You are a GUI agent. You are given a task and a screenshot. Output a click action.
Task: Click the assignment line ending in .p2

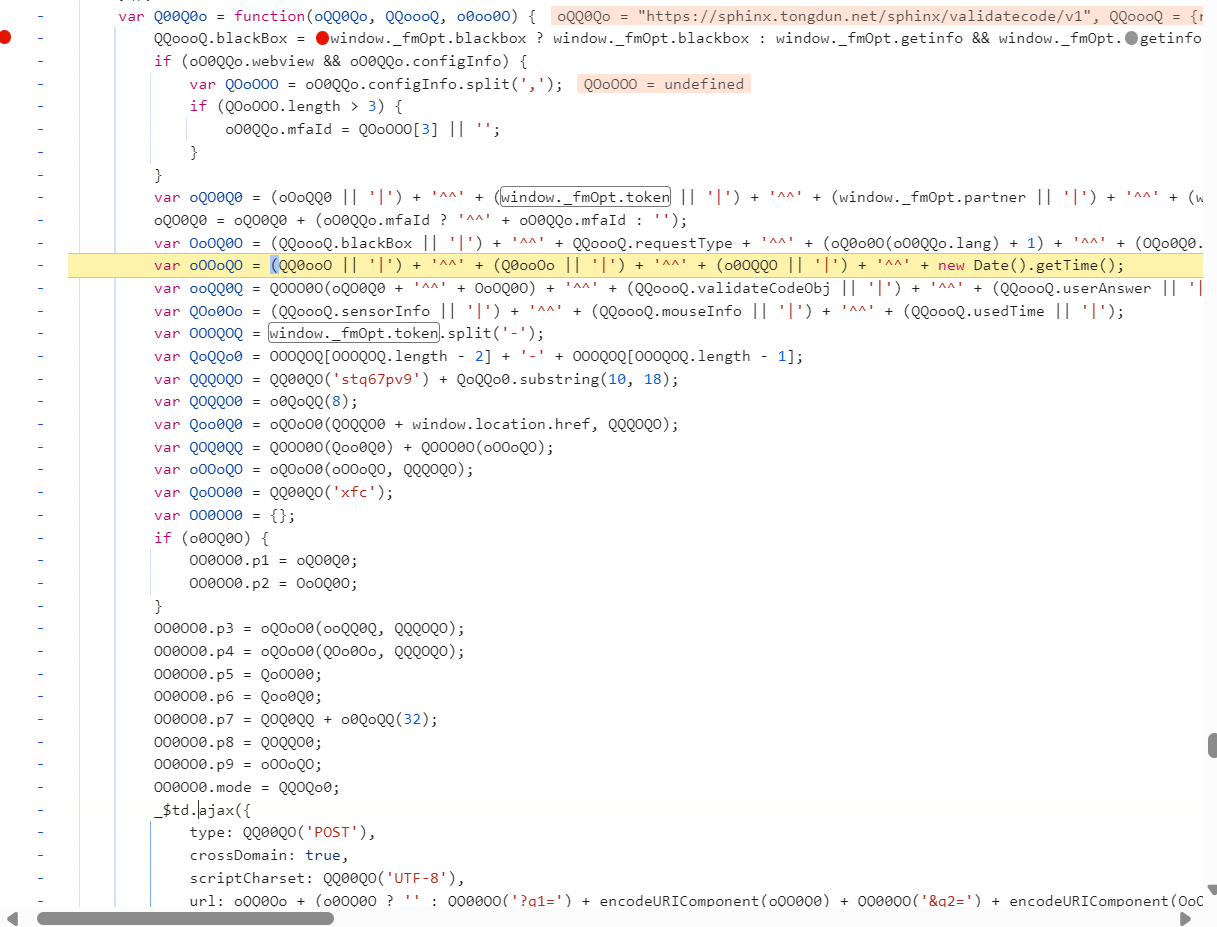pyautogui.click(x=273, y=583)
